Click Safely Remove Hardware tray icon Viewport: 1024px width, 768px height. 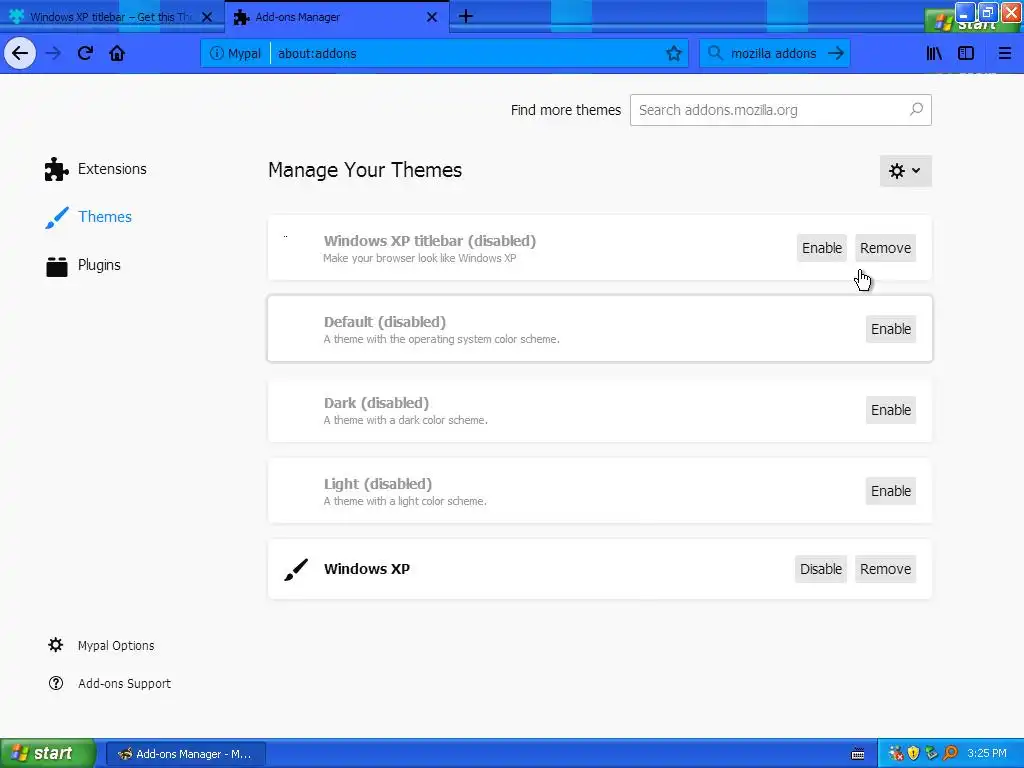pos(931,754)
